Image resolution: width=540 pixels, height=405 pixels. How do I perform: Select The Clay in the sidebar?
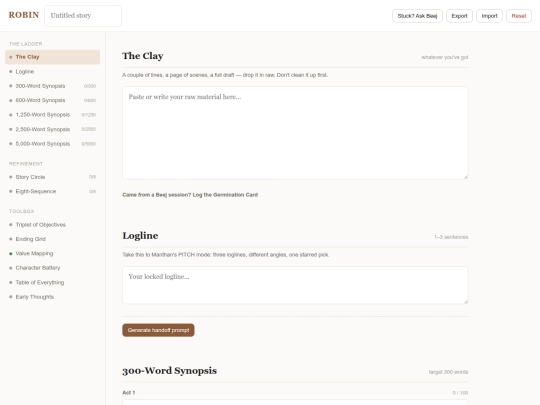point(52,57)
